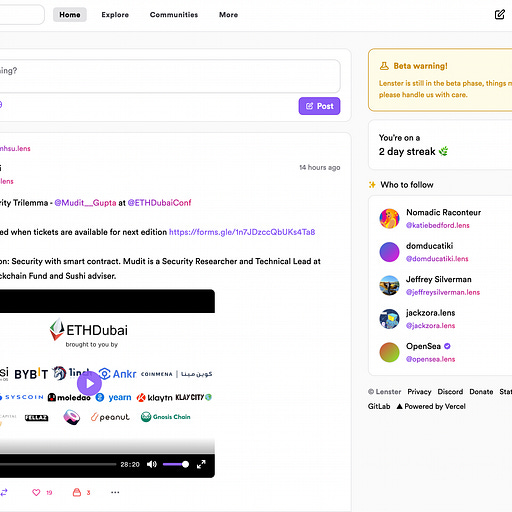Play the ETHDubai video
This screenshot has width=512, height=512.
pos(89,384)
